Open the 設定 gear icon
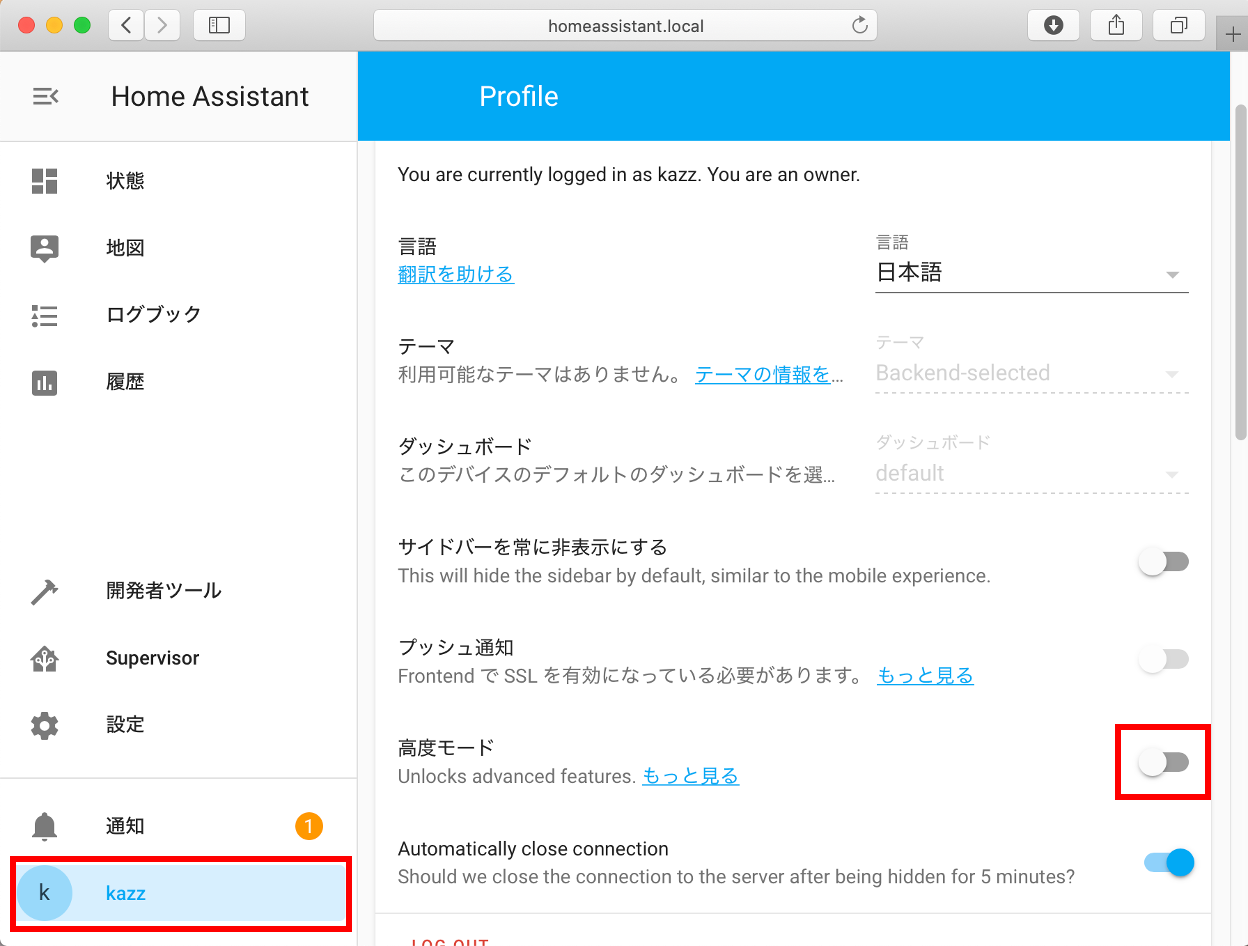Image resolution: width=1248 pixels, height=946 pixels. click(x=45, y=725)
